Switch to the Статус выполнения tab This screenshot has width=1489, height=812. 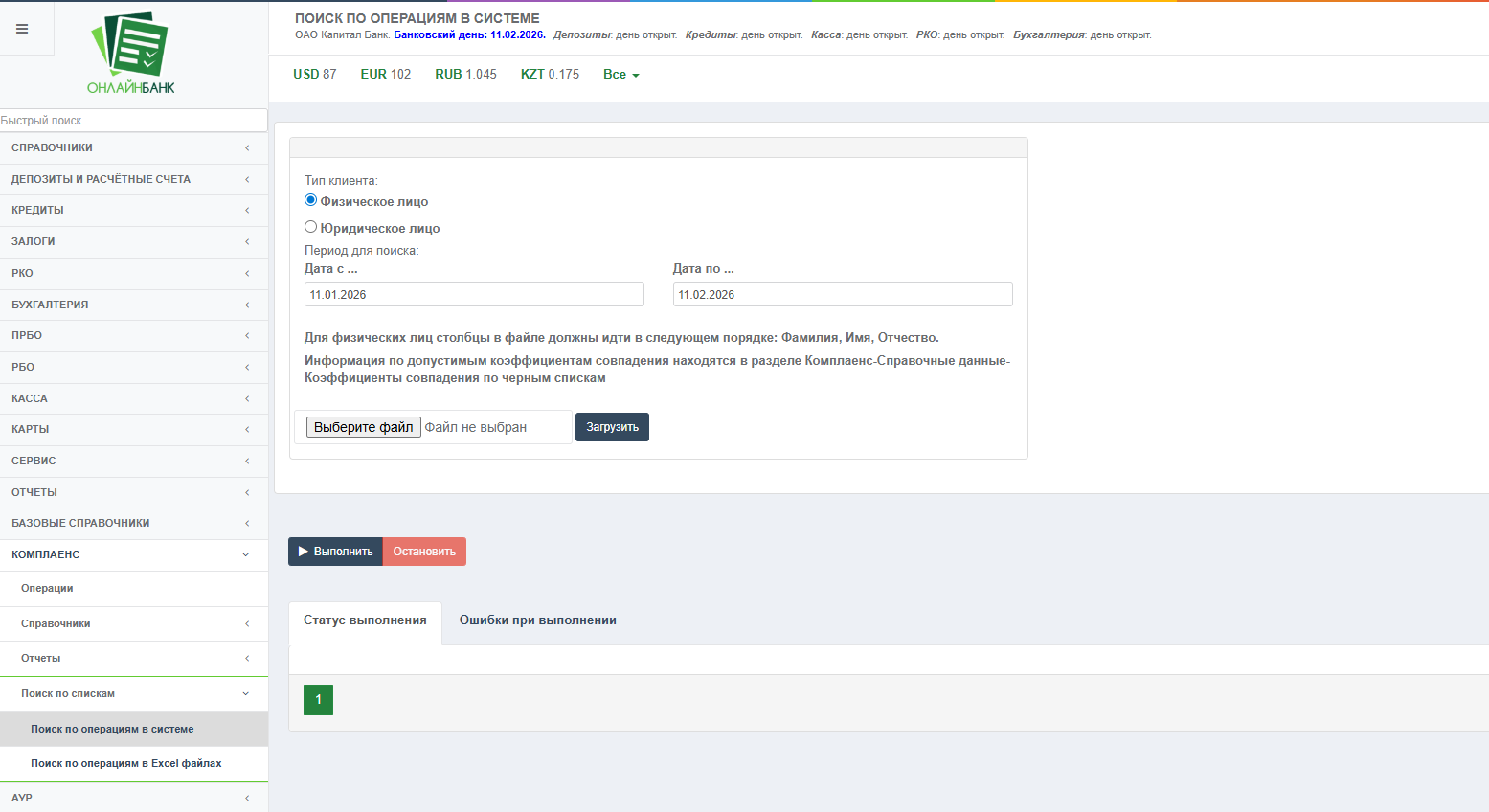[365, 620]
